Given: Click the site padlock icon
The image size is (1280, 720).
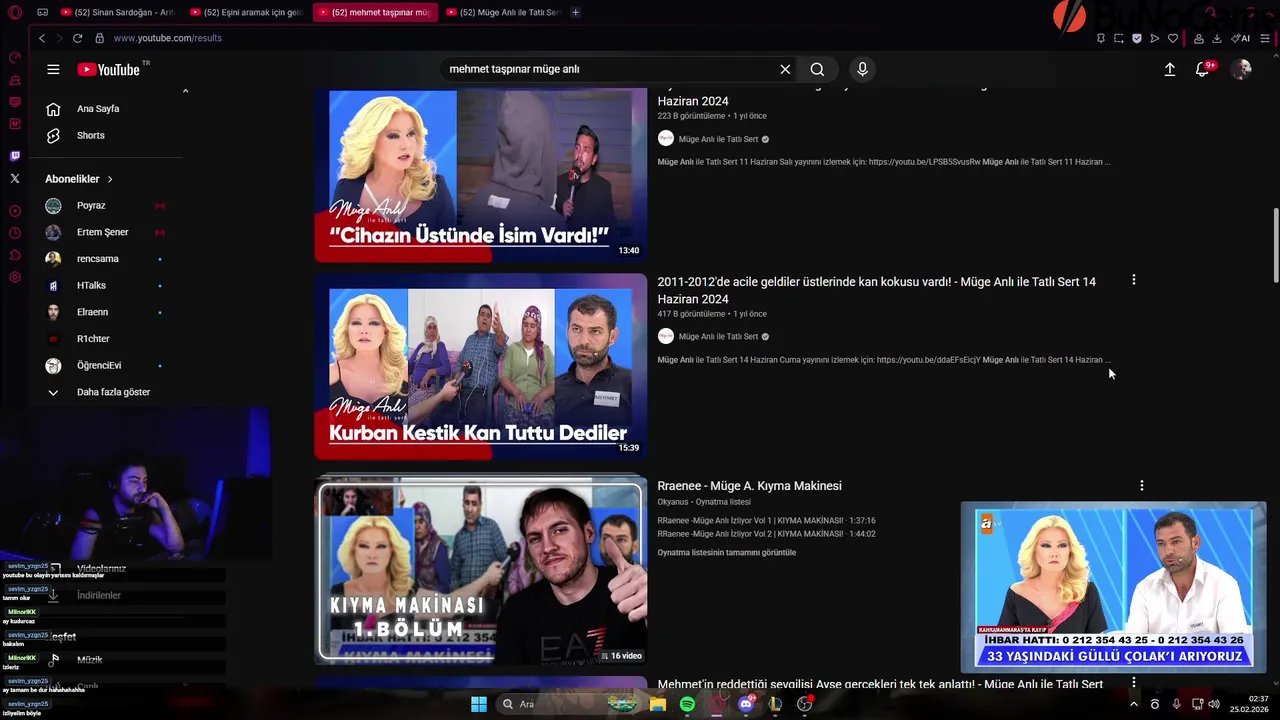Looking at the screenshot, I should pyautogui.click(x=99, y=38).
